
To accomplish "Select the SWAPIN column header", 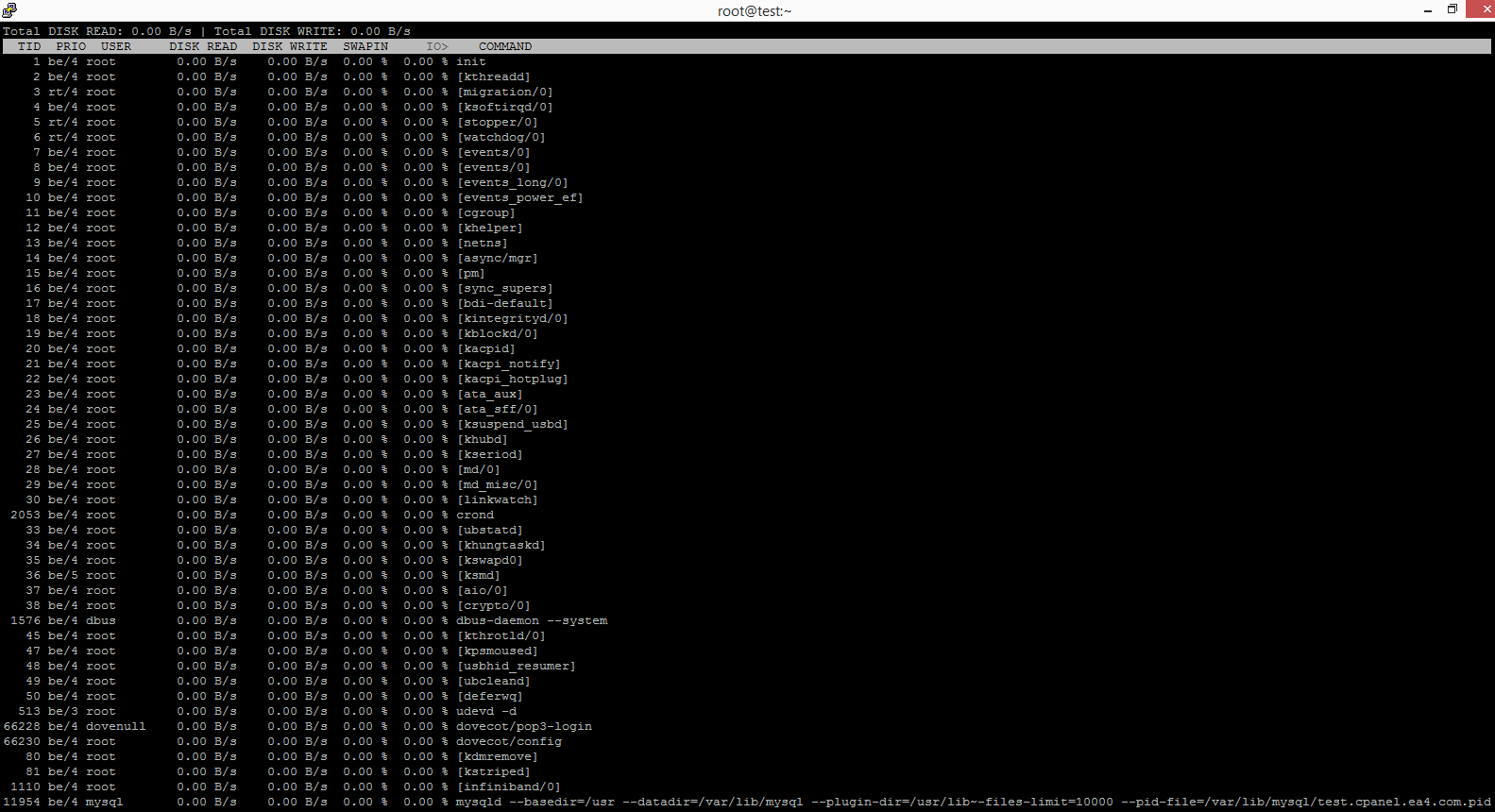I will [x=365, y=46].
